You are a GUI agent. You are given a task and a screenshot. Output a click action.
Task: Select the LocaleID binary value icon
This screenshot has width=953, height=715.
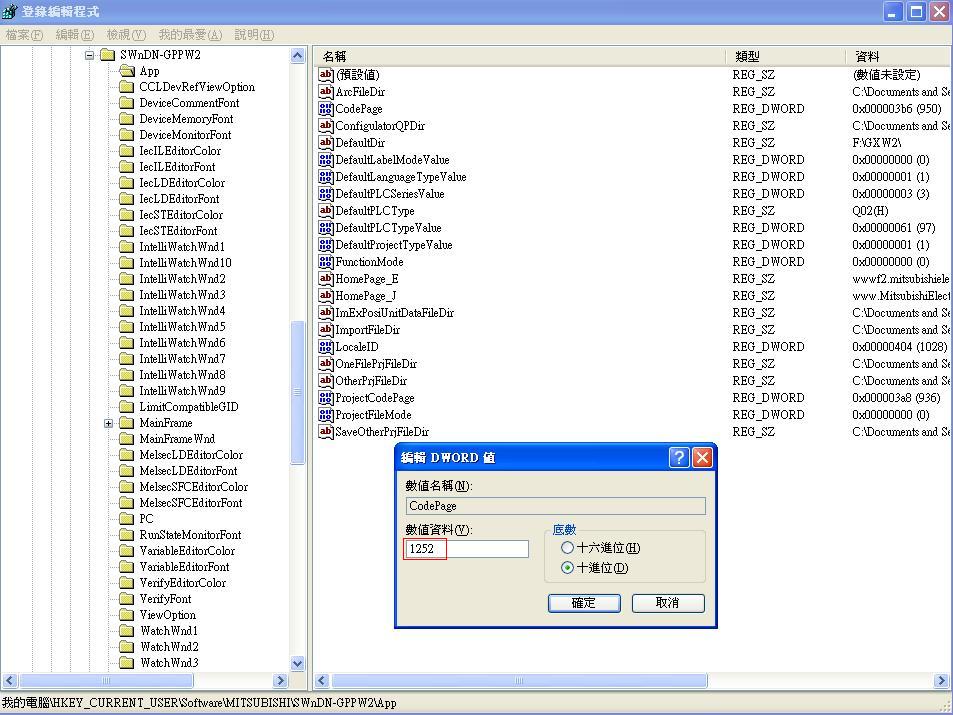(x=325, y=347)
